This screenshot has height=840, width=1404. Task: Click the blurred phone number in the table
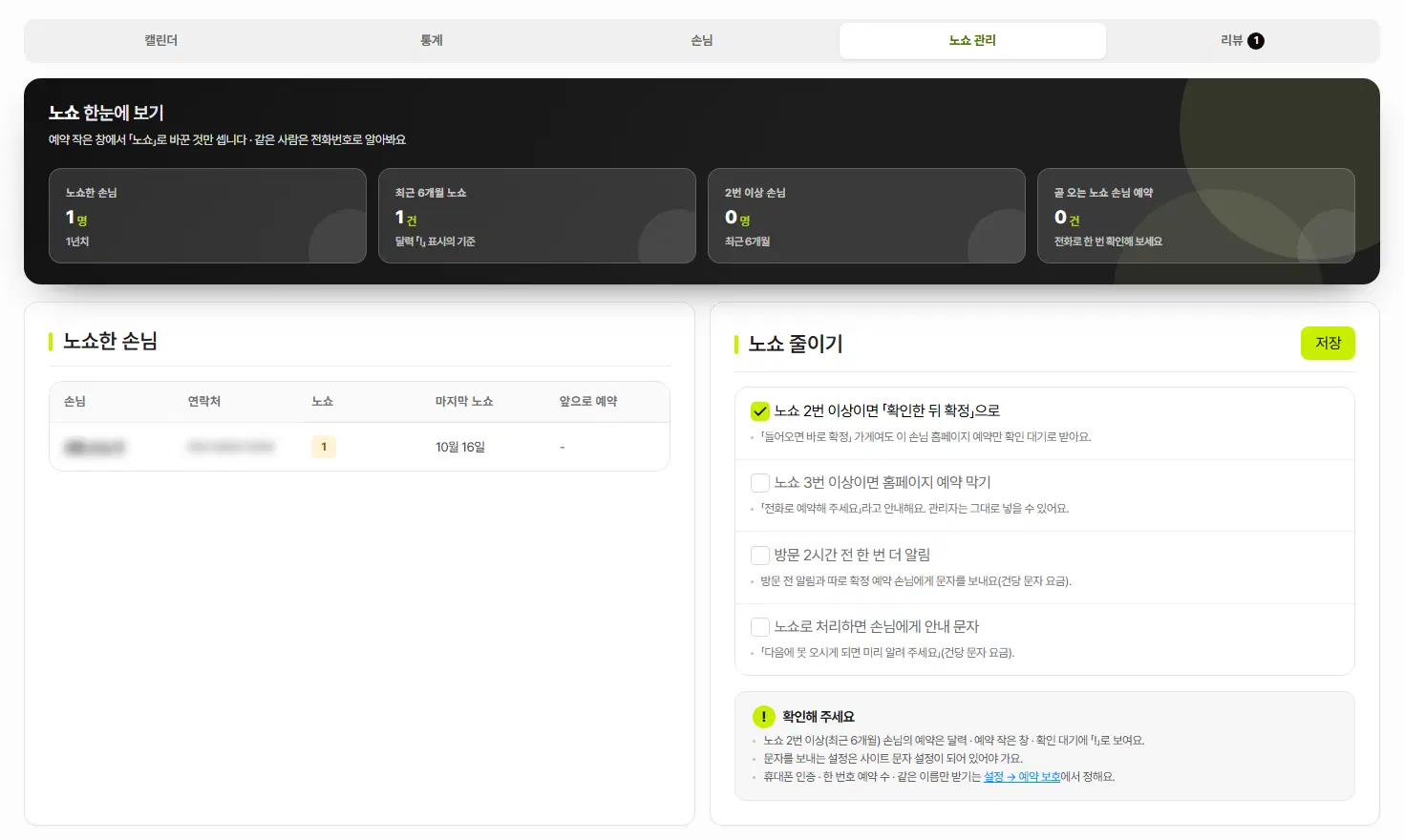[x=231, y=447]
